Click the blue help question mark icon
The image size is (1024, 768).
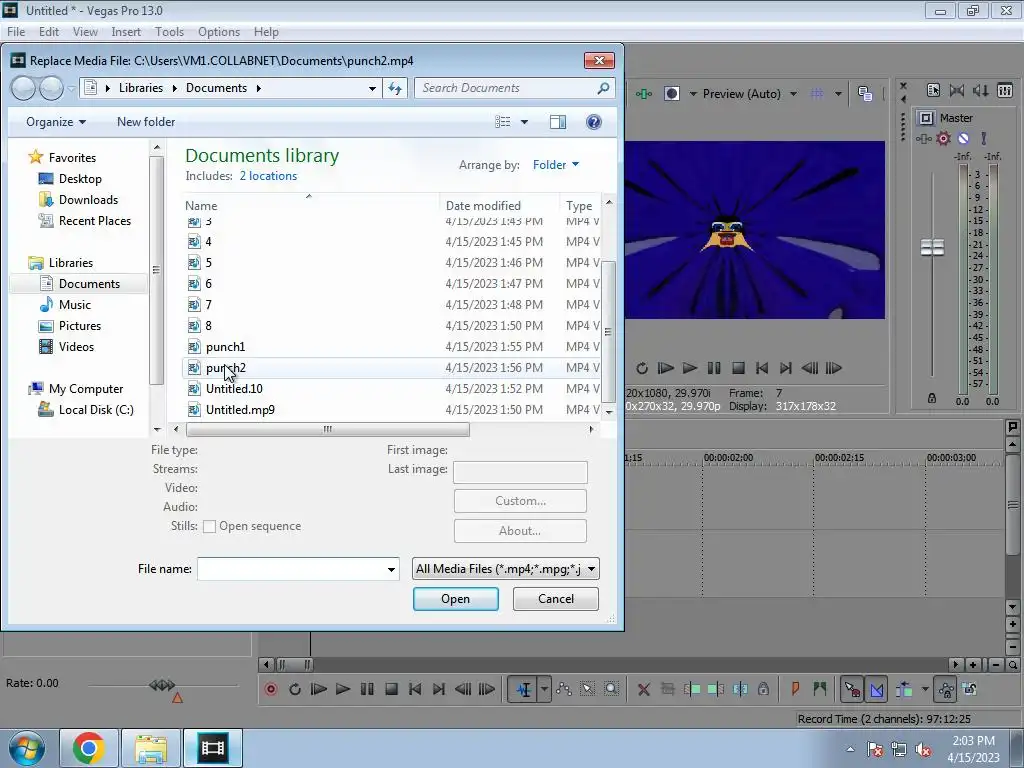pos(594,122)
